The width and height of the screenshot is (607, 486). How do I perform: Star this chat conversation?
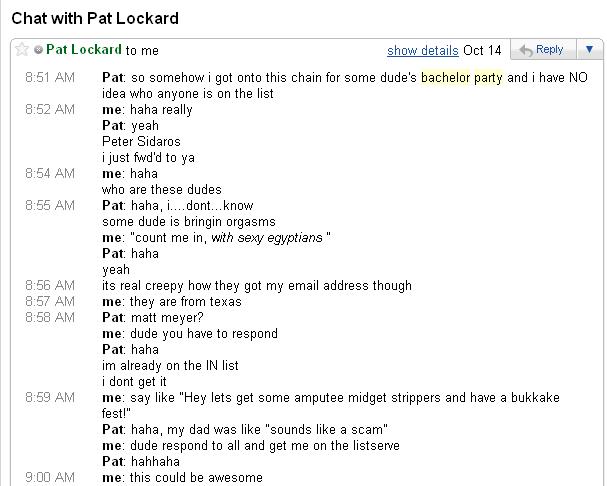point(22,49)
